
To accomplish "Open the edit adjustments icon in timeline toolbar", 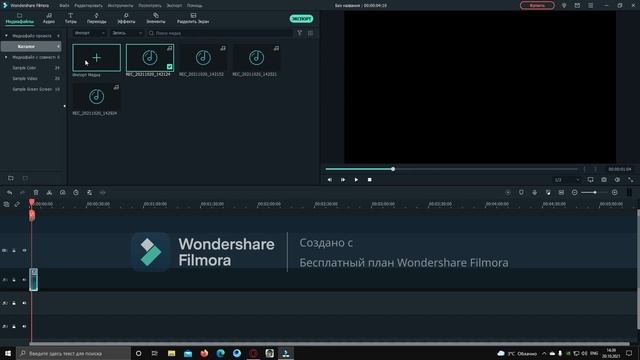I will 89,192.
